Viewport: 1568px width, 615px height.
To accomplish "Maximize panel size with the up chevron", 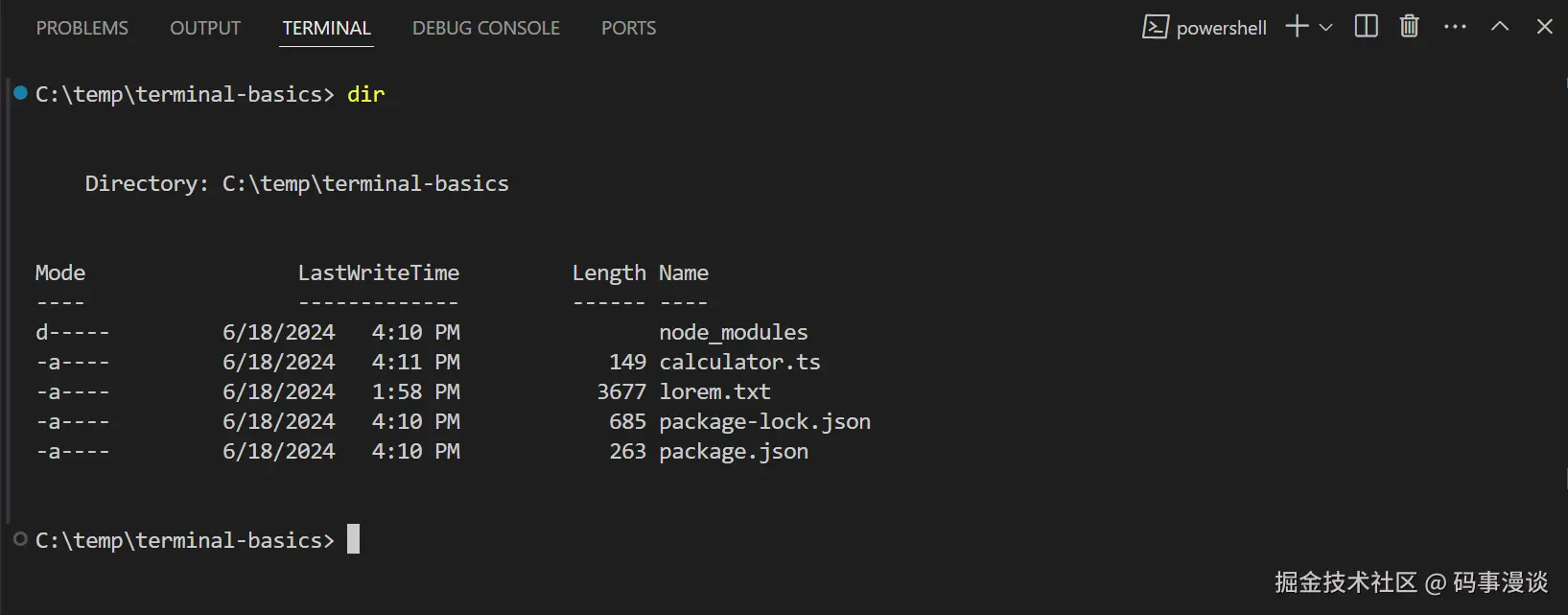I will point(1500,27).
